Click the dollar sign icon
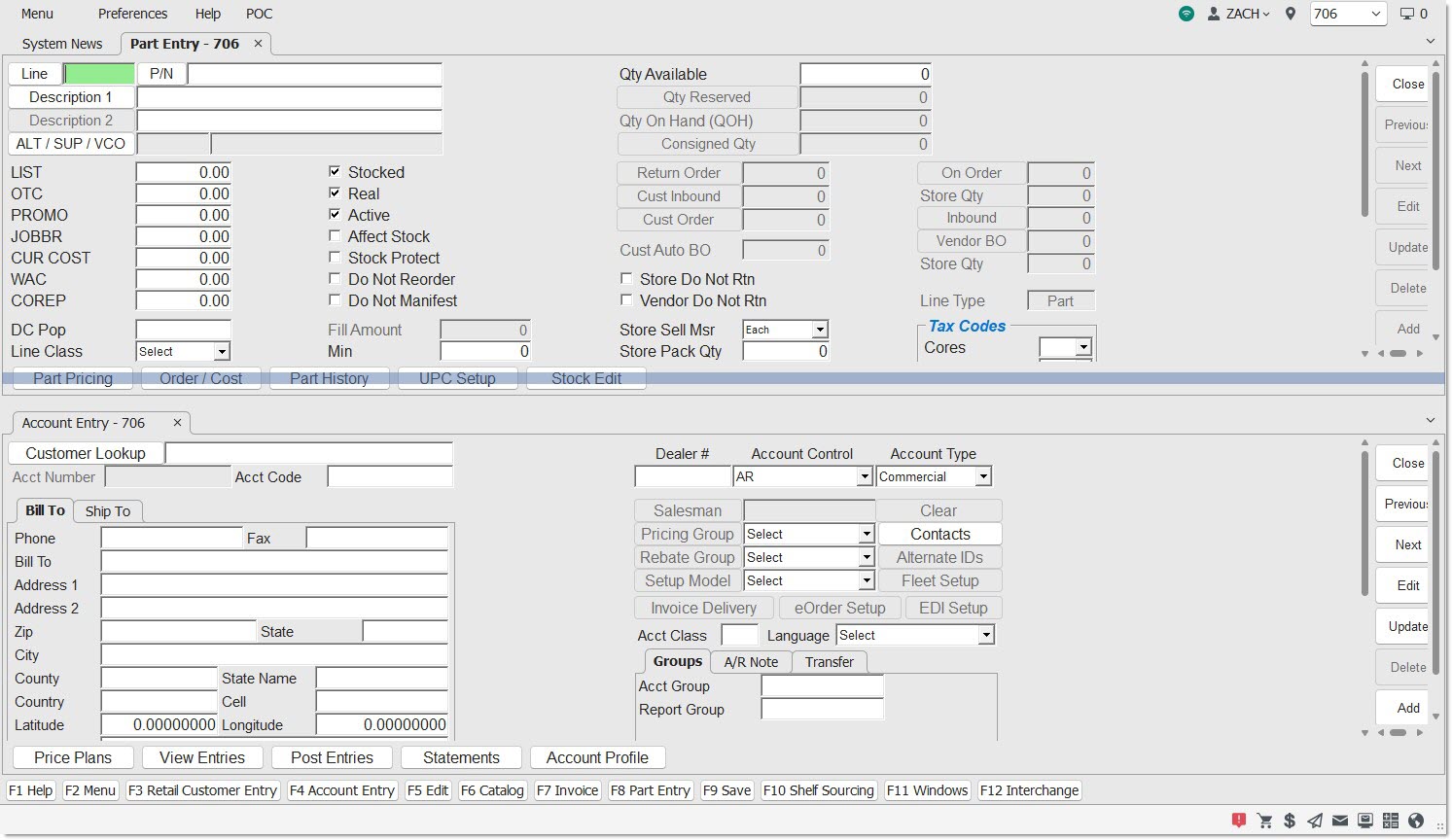The image size is (1452, 840). pyautogui.click(x=1290, y=821)
